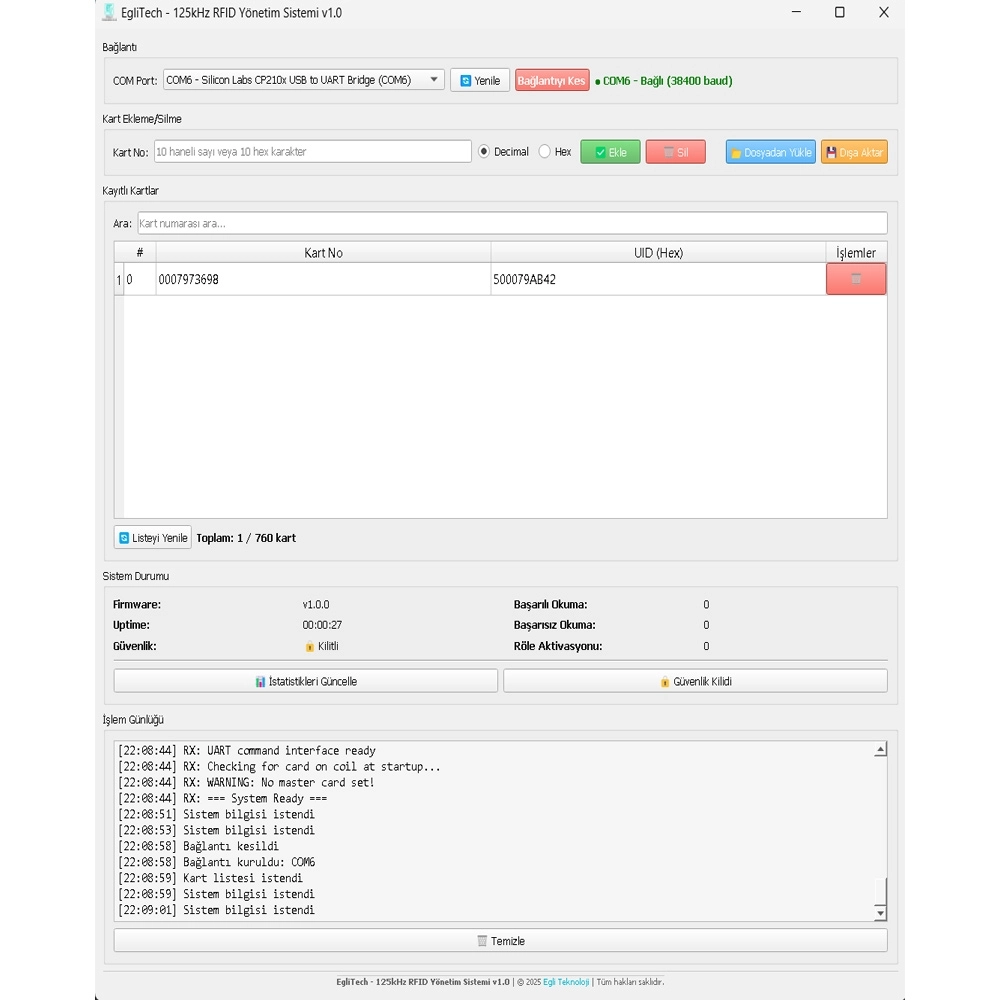Click the Güvenlik Kilidi button
Viewport: 1000px width, 1000px height.
click(x=695, y=681)
